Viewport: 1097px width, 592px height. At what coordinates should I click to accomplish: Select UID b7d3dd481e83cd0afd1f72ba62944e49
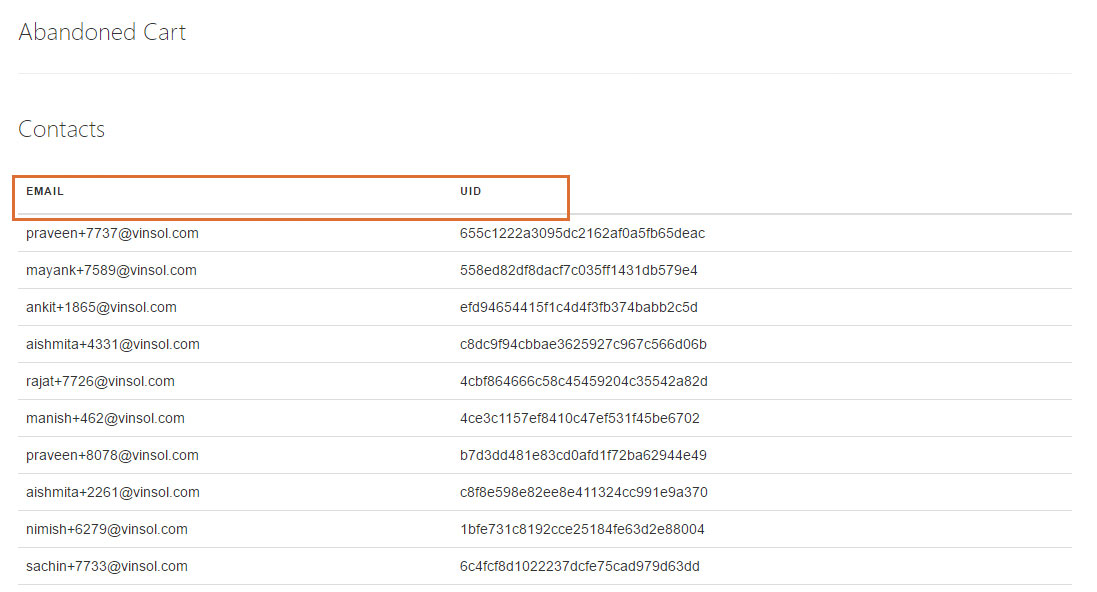(x=583, y=456)
